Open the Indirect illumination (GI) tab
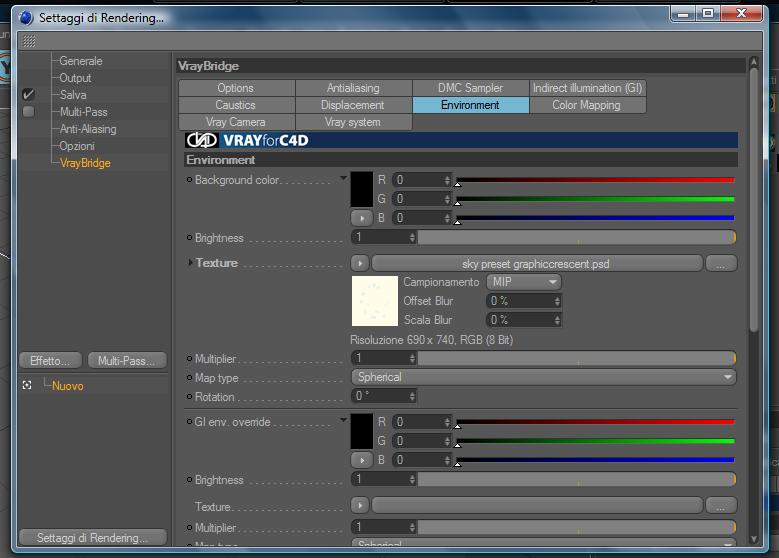The image size is (779, 558). (x=588, y=88)
